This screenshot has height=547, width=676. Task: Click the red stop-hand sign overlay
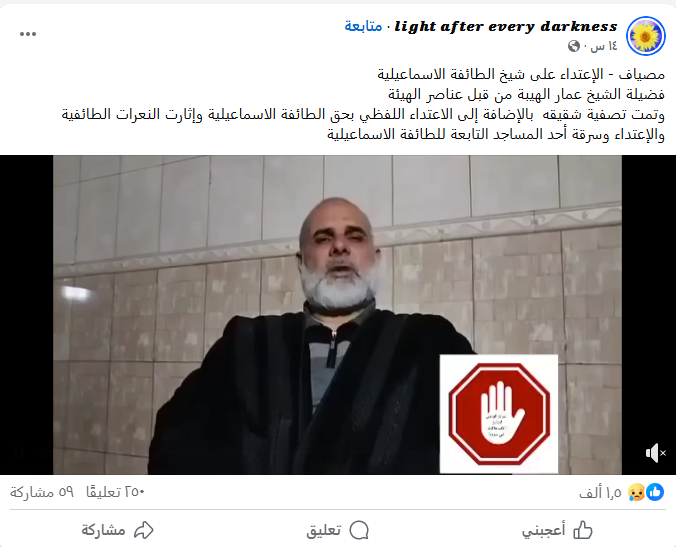(x=499, y=414)
